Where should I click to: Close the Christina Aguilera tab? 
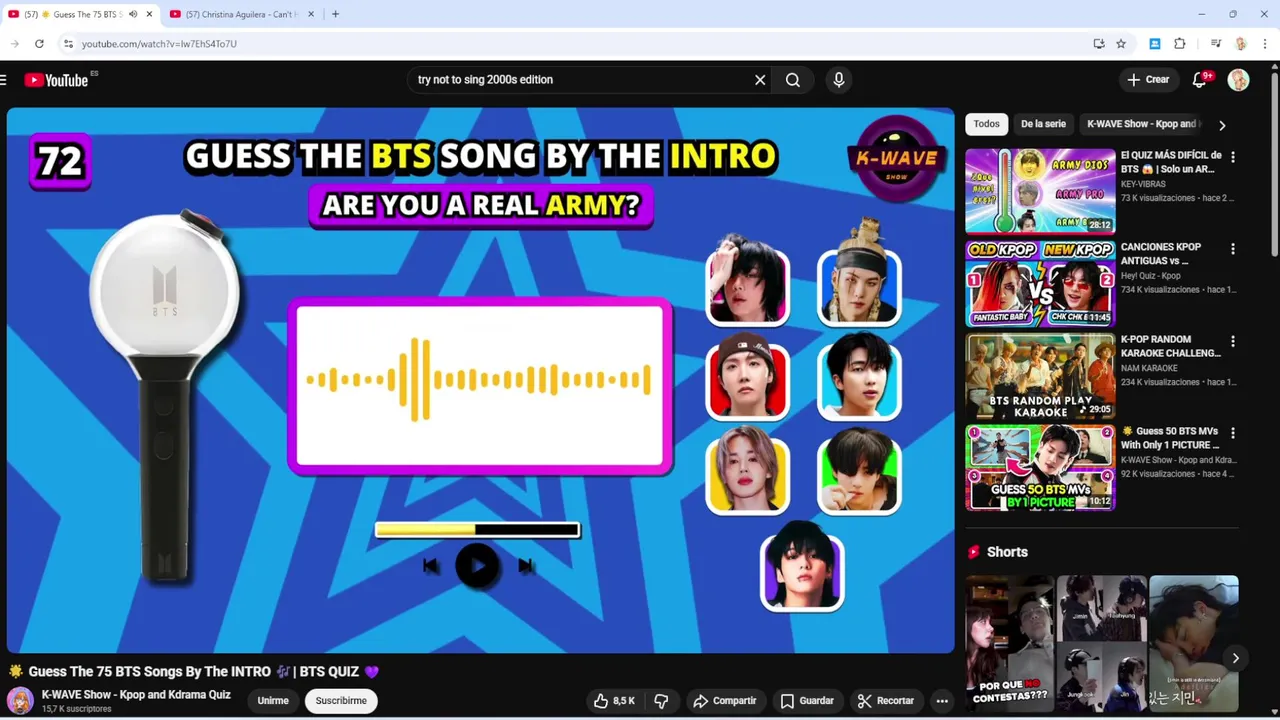311,14
